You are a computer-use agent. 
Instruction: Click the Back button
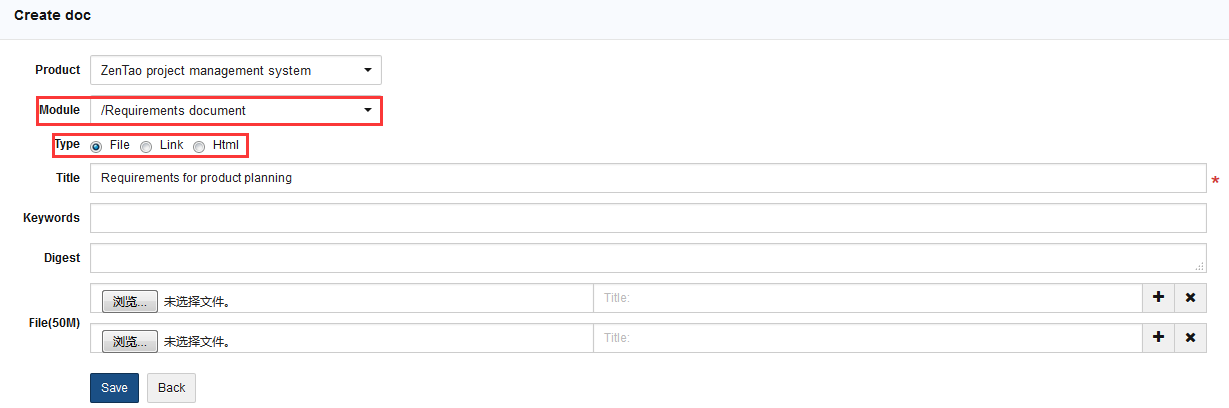[x=171, y=388]
